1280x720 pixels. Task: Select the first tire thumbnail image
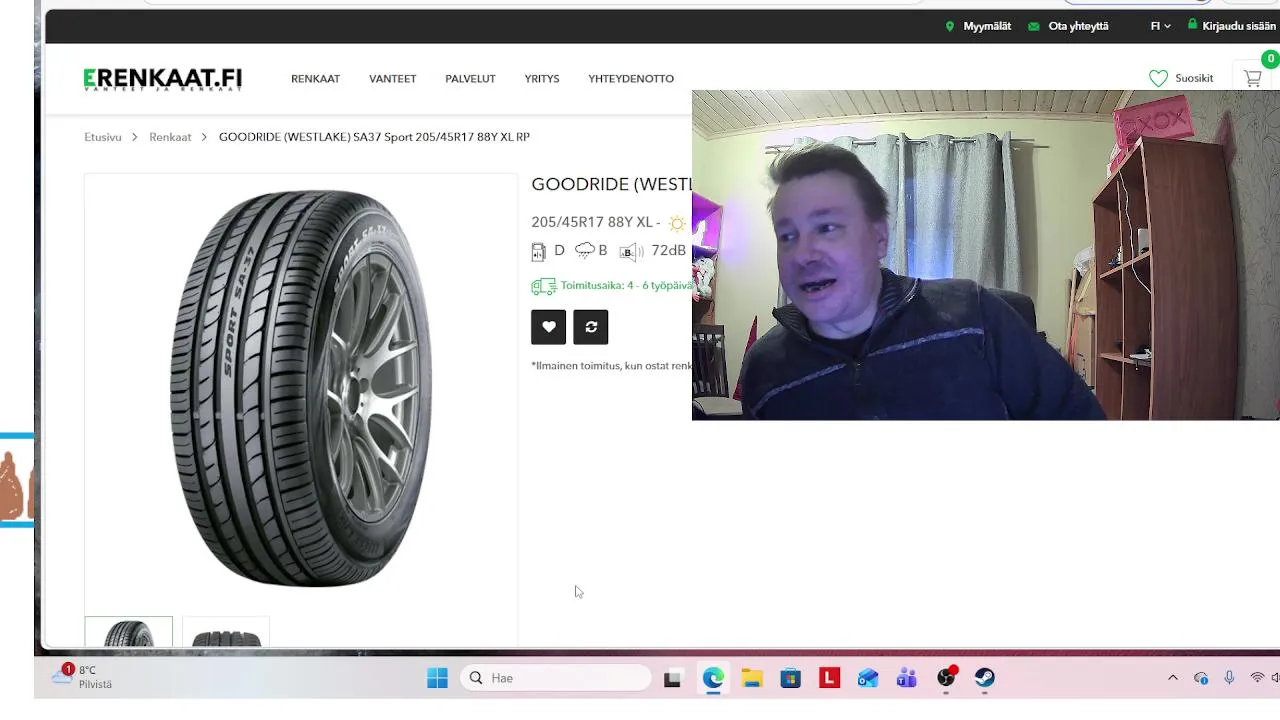pos(128,632)
